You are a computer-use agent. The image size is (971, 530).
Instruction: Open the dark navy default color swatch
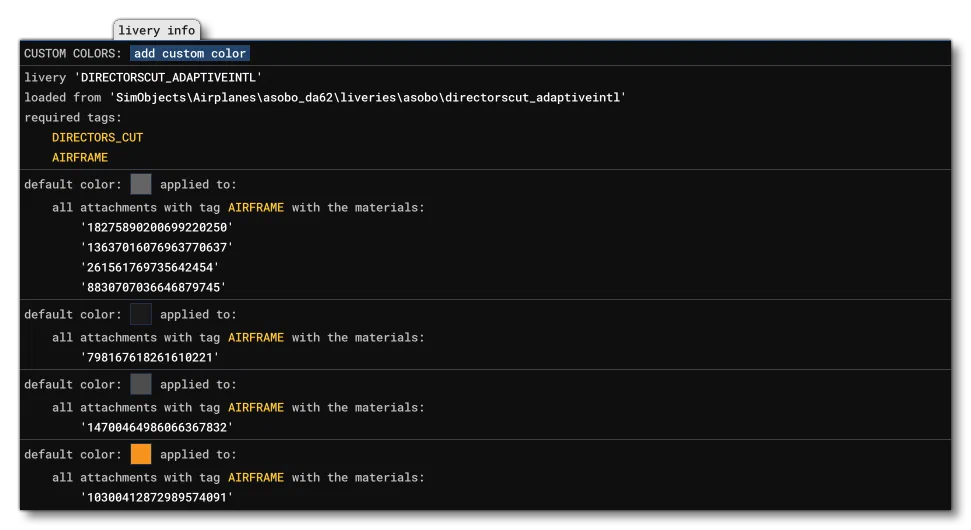pyautogui.click(x=141, y=314)
